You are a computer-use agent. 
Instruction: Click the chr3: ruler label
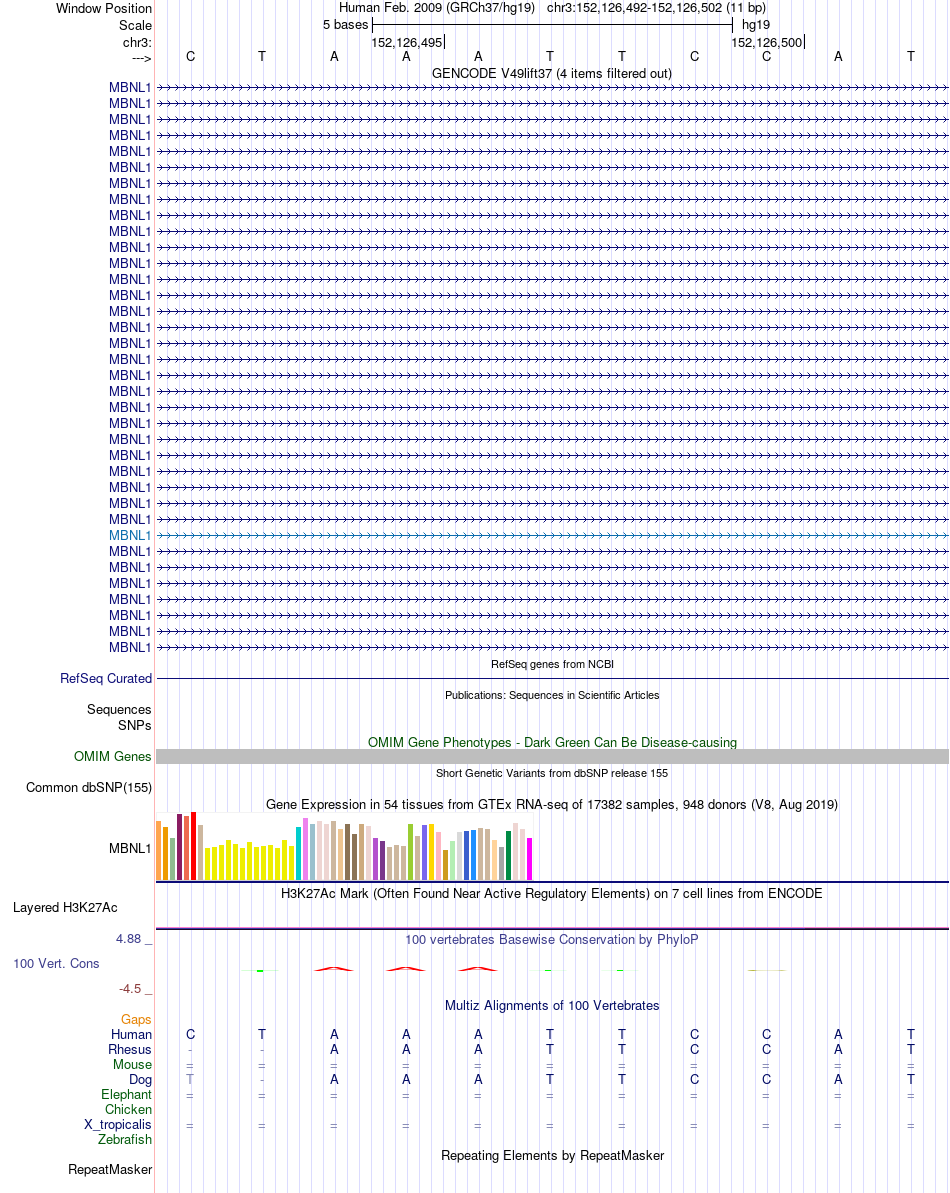tap(137, 42)
